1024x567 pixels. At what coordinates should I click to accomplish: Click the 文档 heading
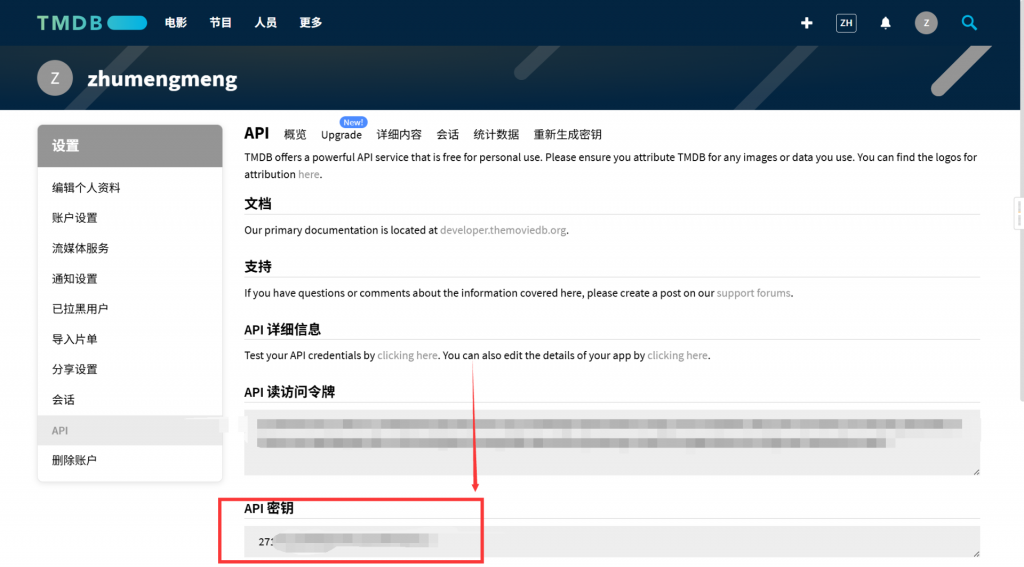click(258, 204)
